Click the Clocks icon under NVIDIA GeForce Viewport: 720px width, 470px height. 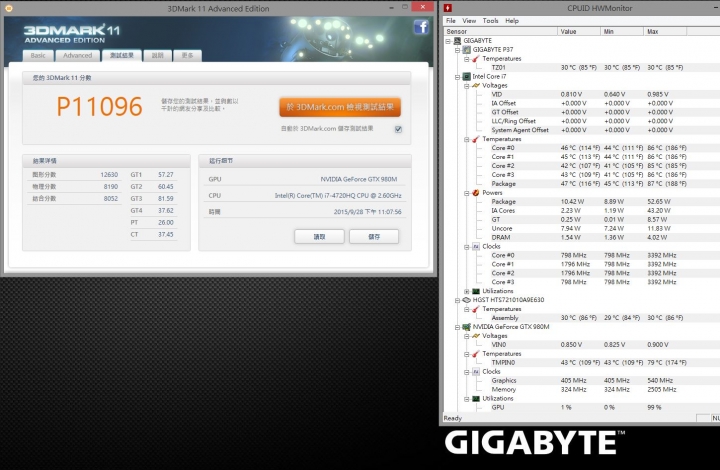[476, 372]
